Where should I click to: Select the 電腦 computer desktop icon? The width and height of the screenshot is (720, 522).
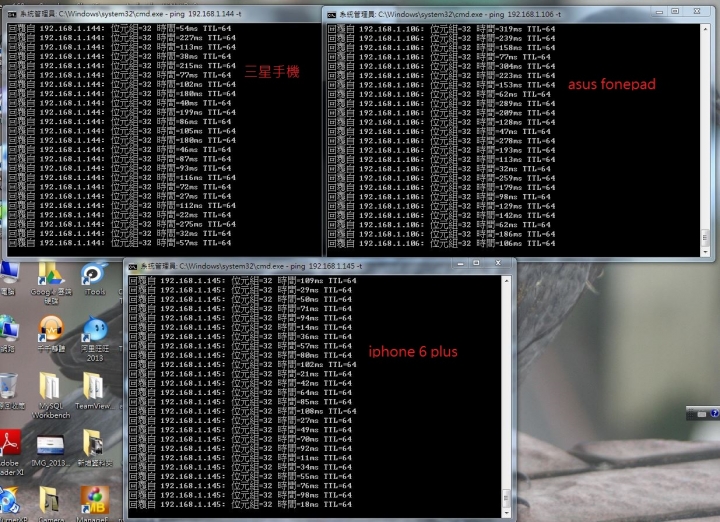[x=9, y=278]
